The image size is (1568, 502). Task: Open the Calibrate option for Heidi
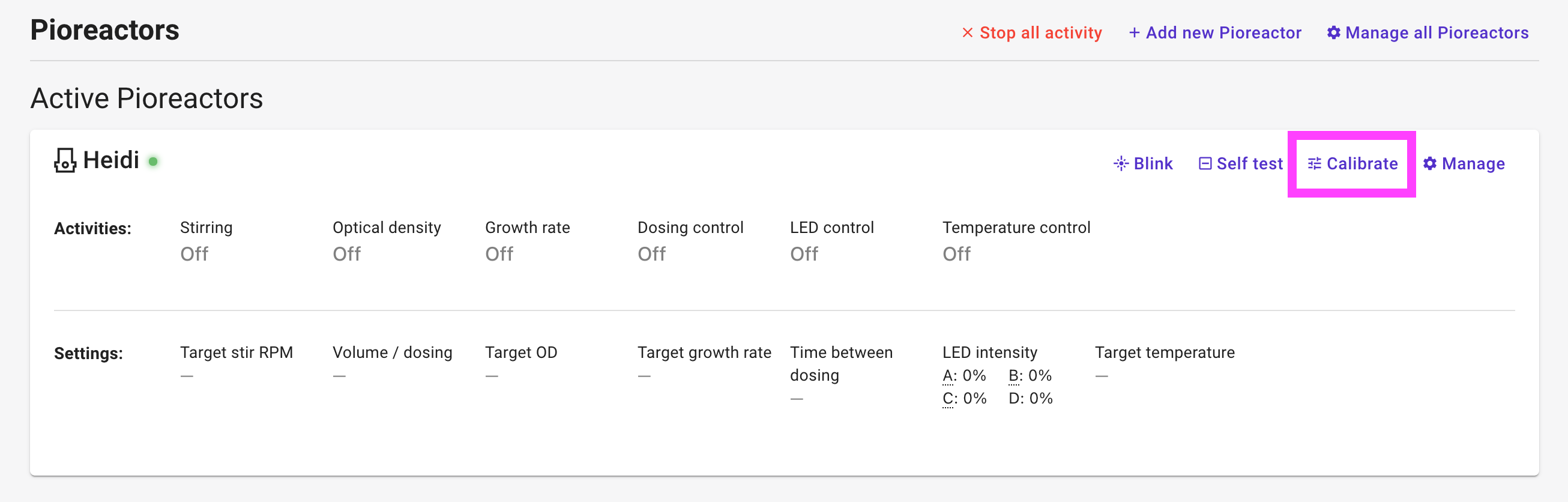1352,163
